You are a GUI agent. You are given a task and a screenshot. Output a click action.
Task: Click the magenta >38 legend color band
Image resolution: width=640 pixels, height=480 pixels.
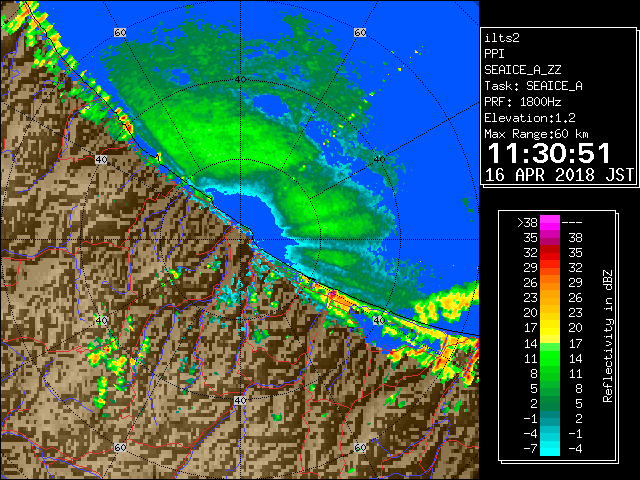point(550,222)
